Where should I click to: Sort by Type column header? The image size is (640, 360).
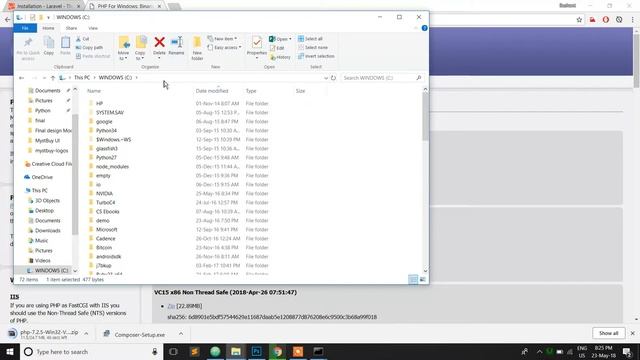[x=251, y=91]
